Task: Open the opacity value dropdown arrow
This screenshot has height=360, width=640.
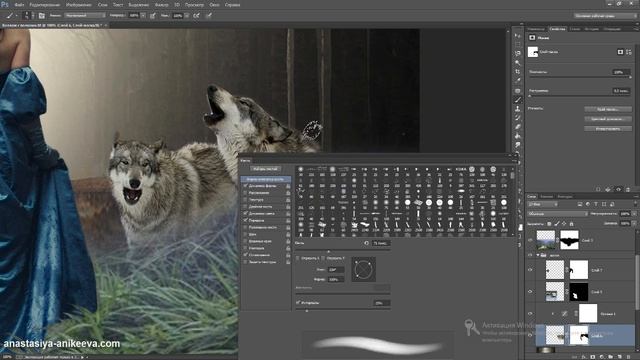Action: click(x=143, y=16)
